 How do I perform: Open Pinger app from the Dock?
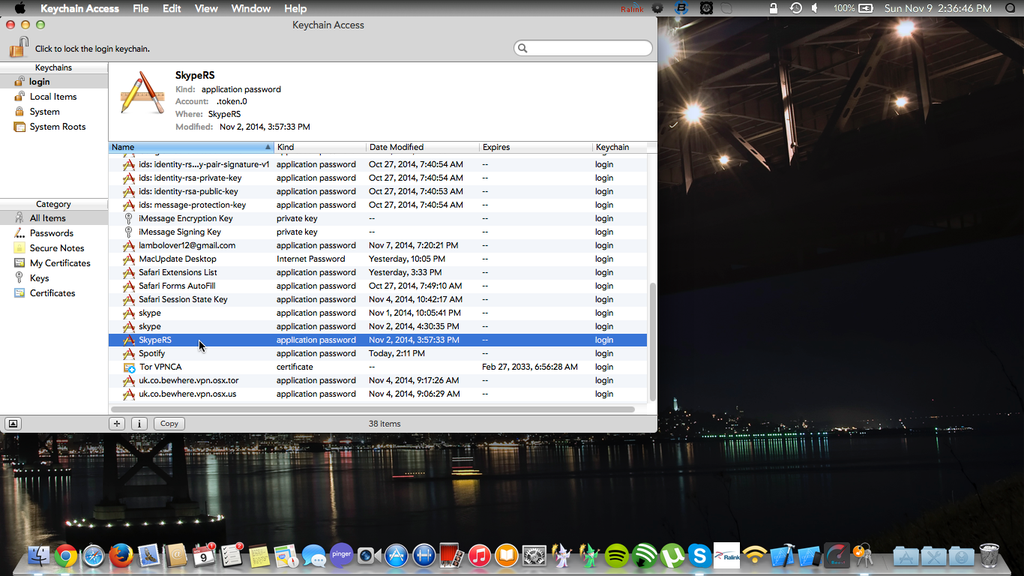click(342, 554)
